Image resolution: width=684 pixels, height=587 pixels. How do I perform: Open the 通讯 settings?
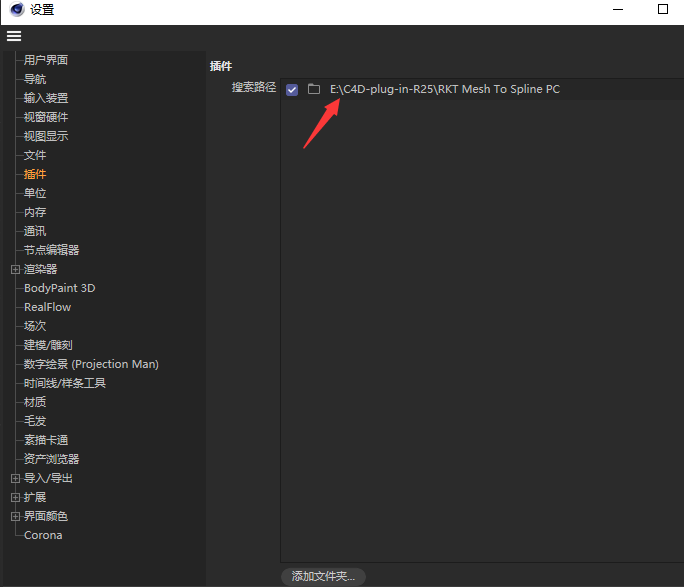click(35, 231)
